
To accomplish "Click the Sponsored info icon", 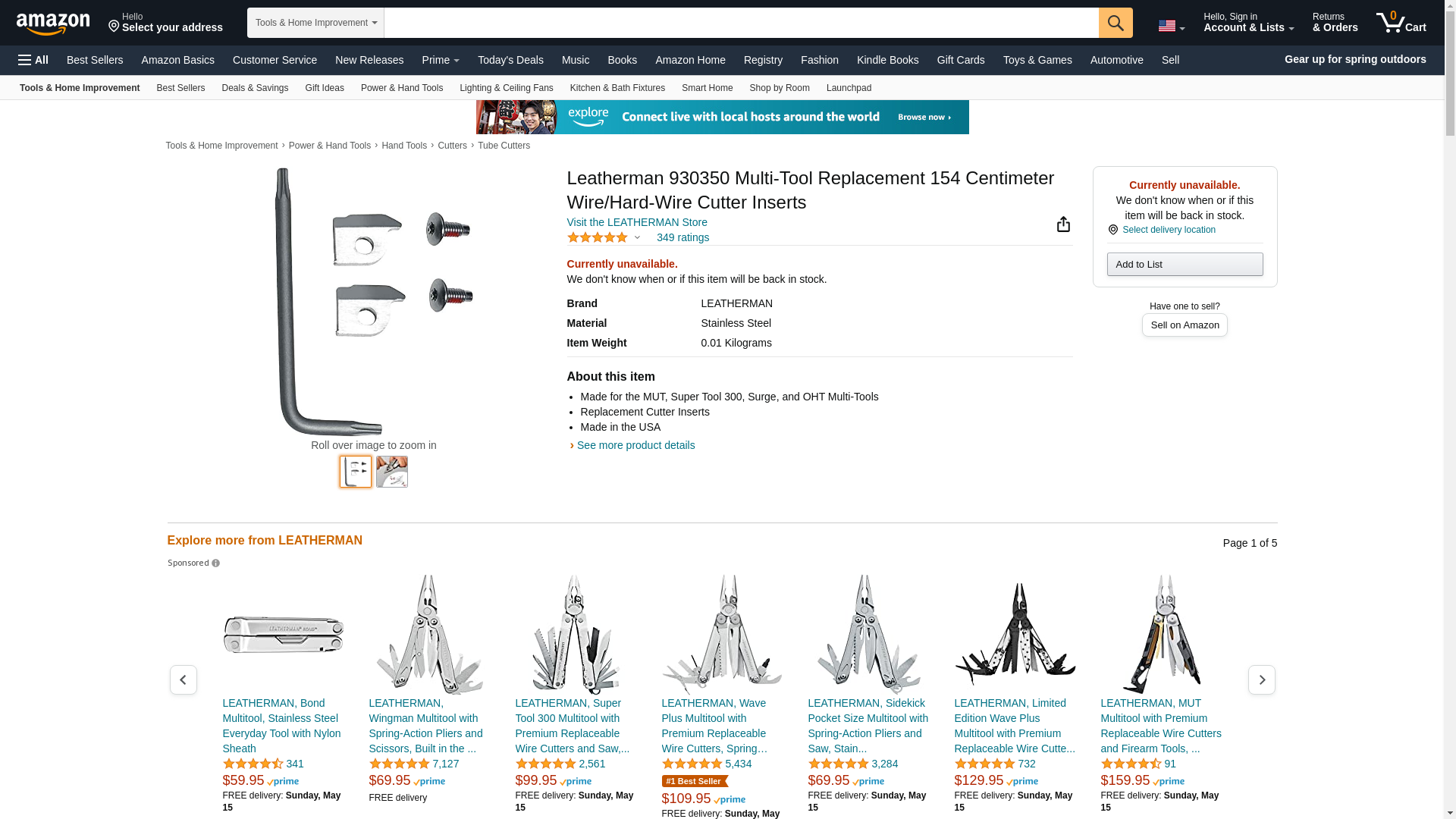I will point(215,563).
